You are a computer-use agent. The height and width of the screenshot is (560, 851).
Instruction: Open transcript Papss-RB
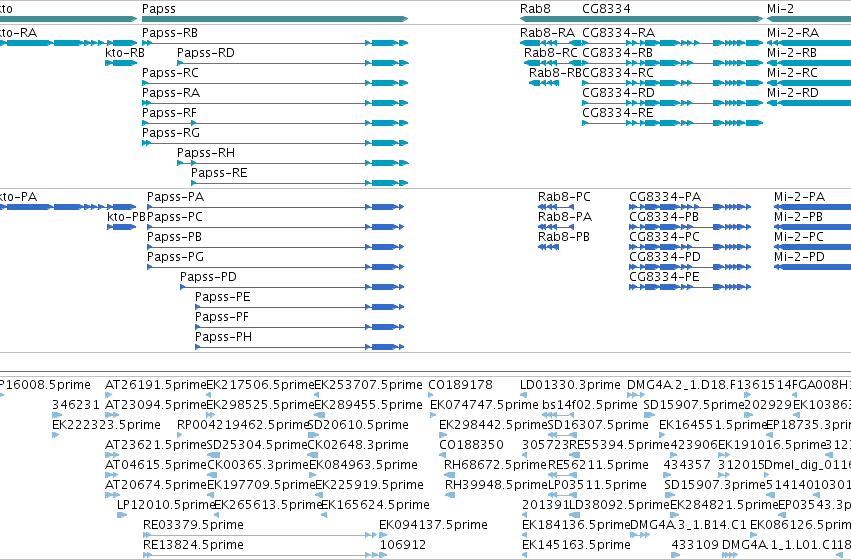(x=170, y=33)
